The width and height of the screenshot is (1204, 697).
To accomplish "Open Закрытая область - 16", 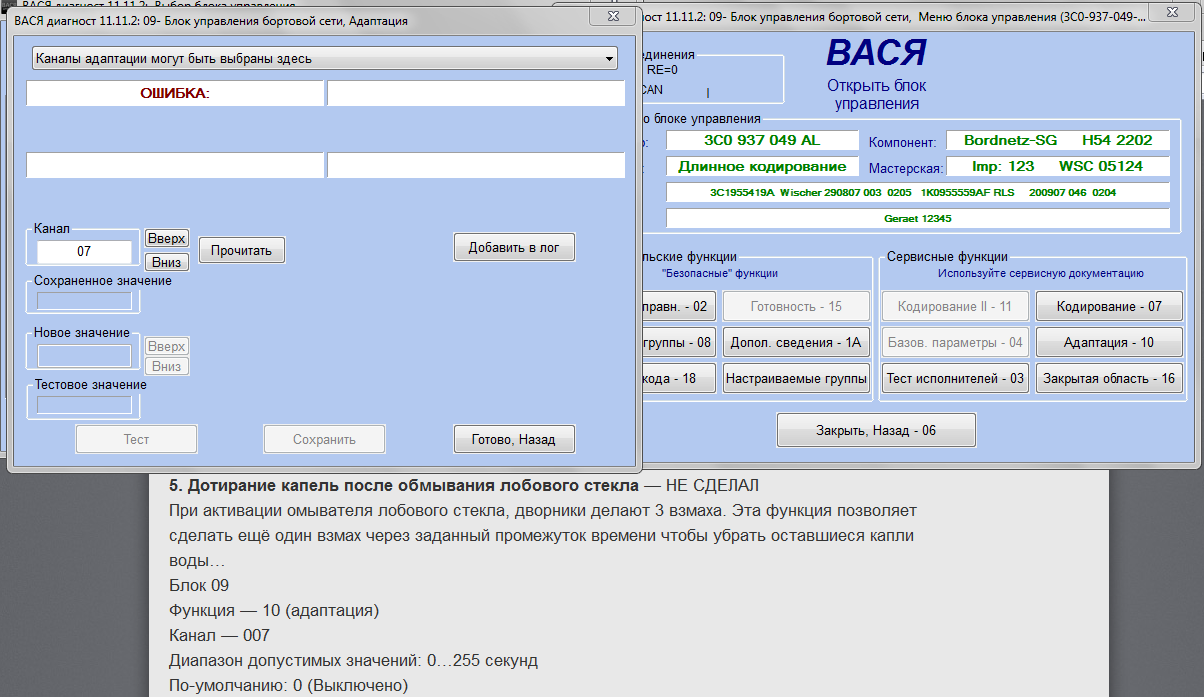I will pos(1108,378).
